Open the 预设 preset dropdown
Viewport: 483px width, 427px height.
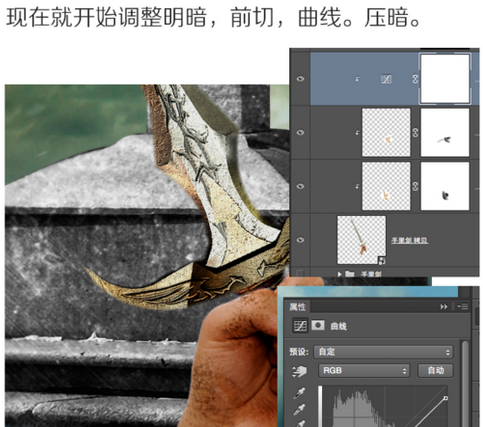[383, 352]
